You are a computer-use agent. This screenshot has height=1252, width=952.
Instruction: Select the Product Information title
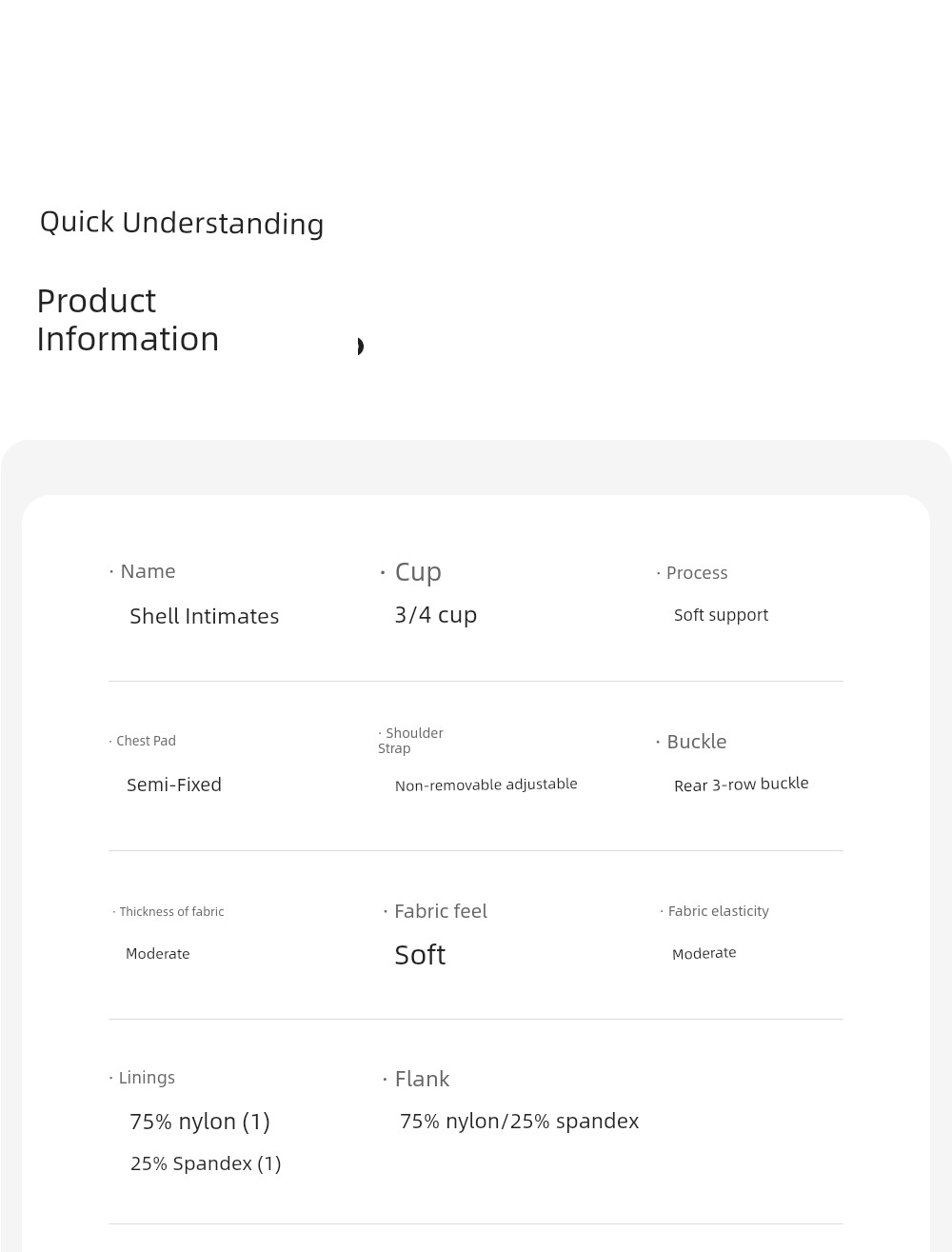(128, 320)
